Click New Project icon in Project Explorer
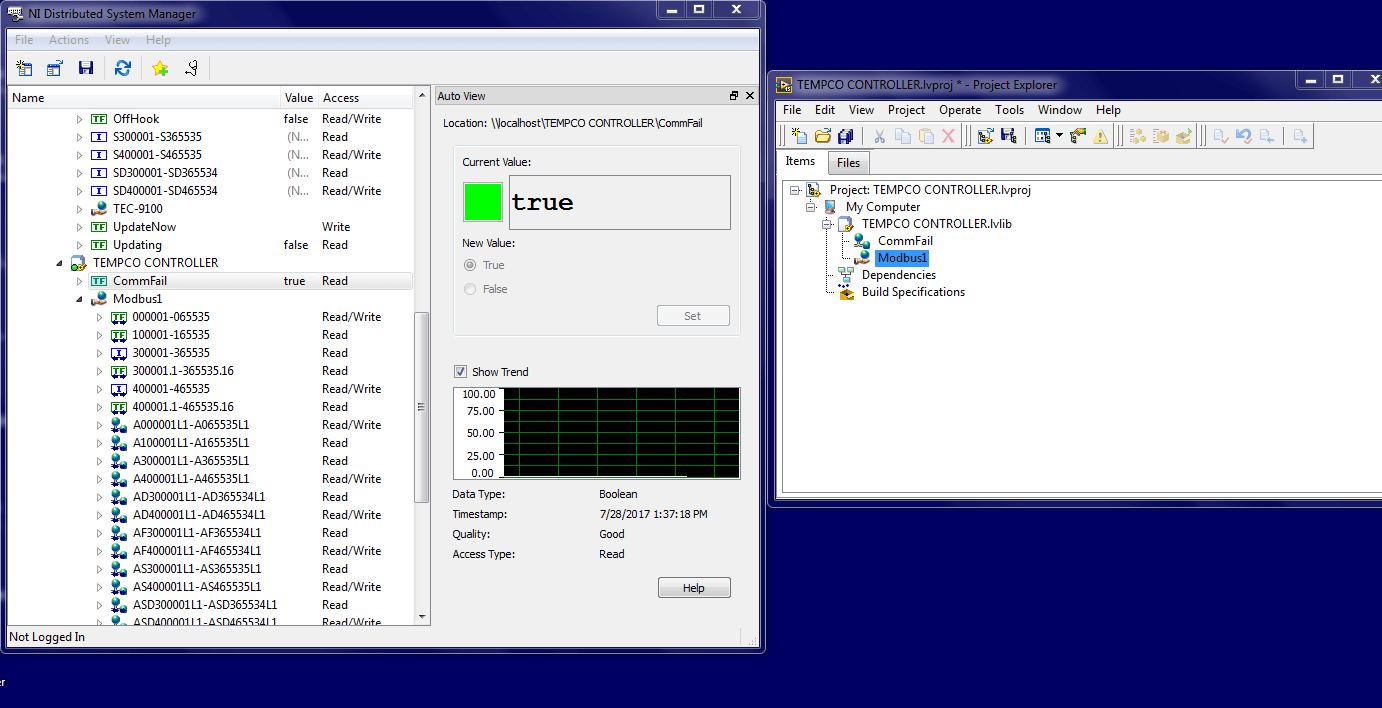Image resolution: width=1382 pixels, height=708 pixels. pyautogui.click(x=799, y=136)
